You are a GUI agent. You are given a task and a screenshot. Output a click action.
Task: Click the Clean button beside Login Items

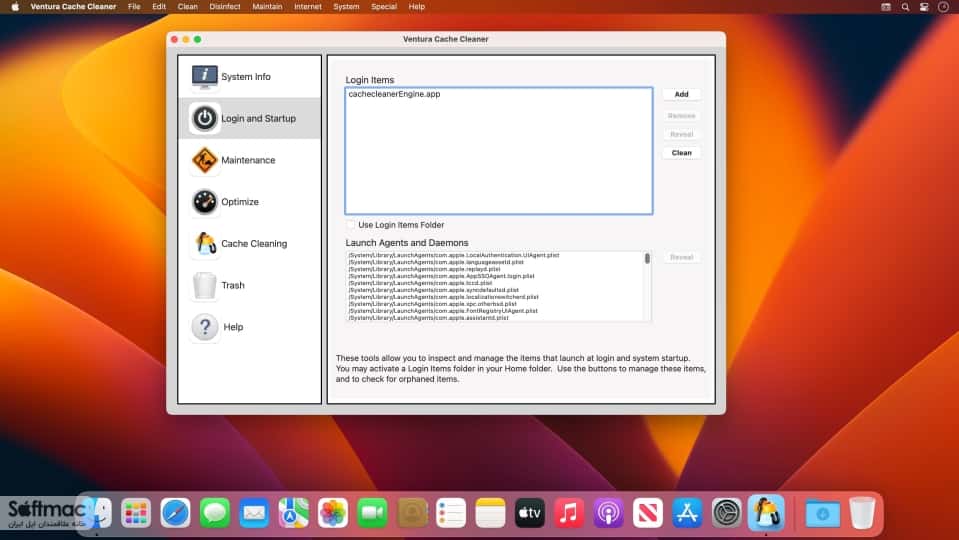click(x=681, y=153)
